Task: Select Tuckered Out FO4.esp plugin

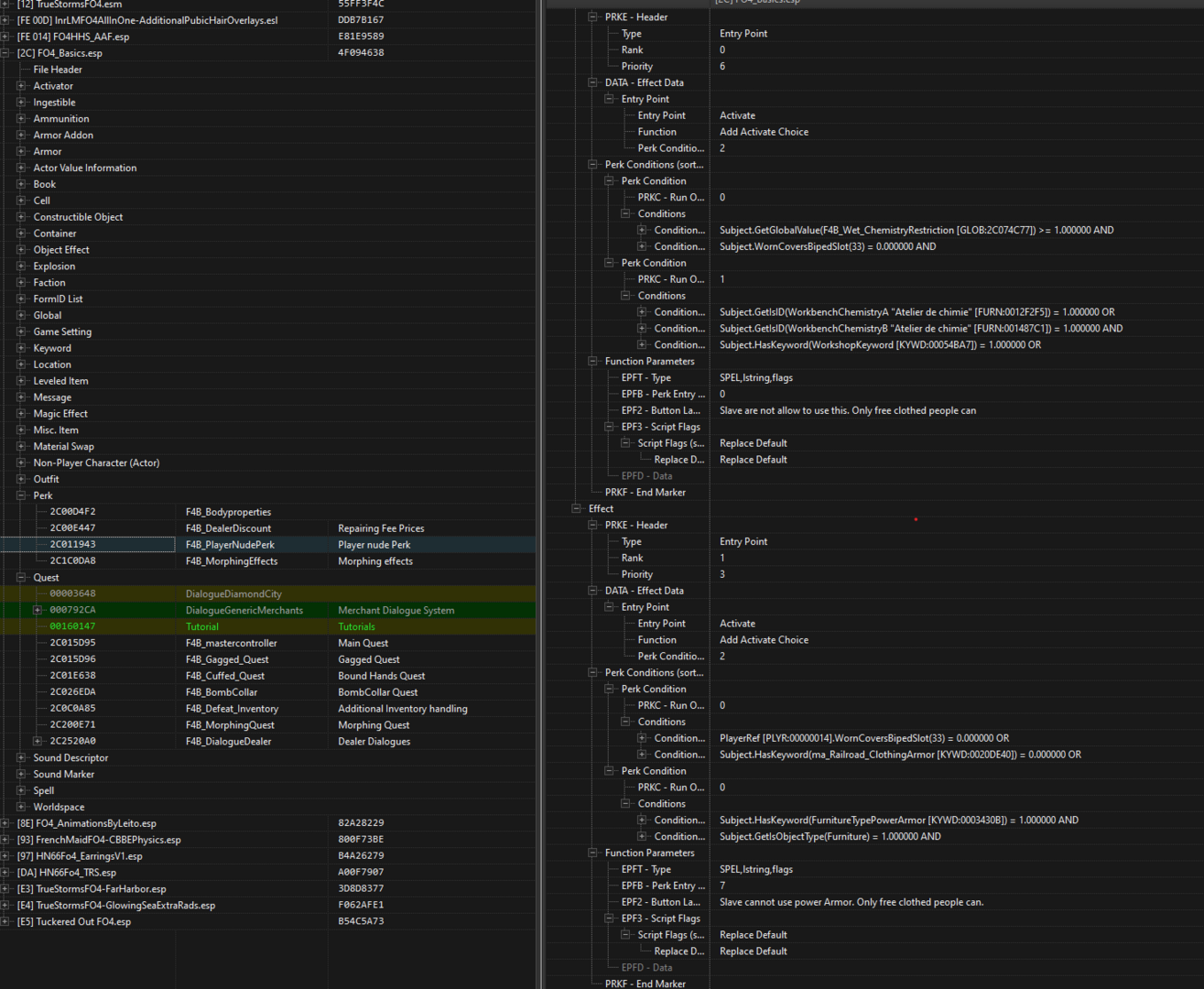Action: point(74,922)
